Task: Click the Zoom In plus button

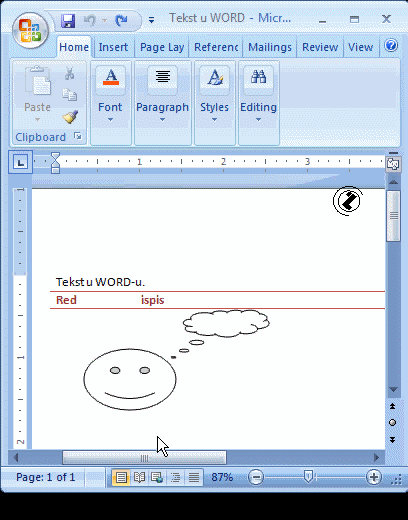Action: click(x=374, y=477)
